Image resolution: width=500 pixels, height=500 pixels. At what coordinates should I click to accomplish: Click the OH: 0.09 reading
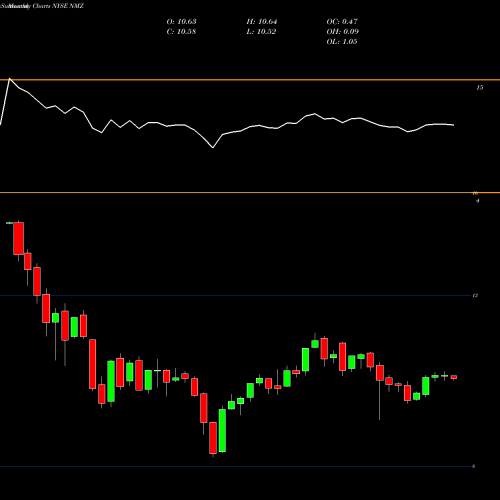click(x=342, y=32)
